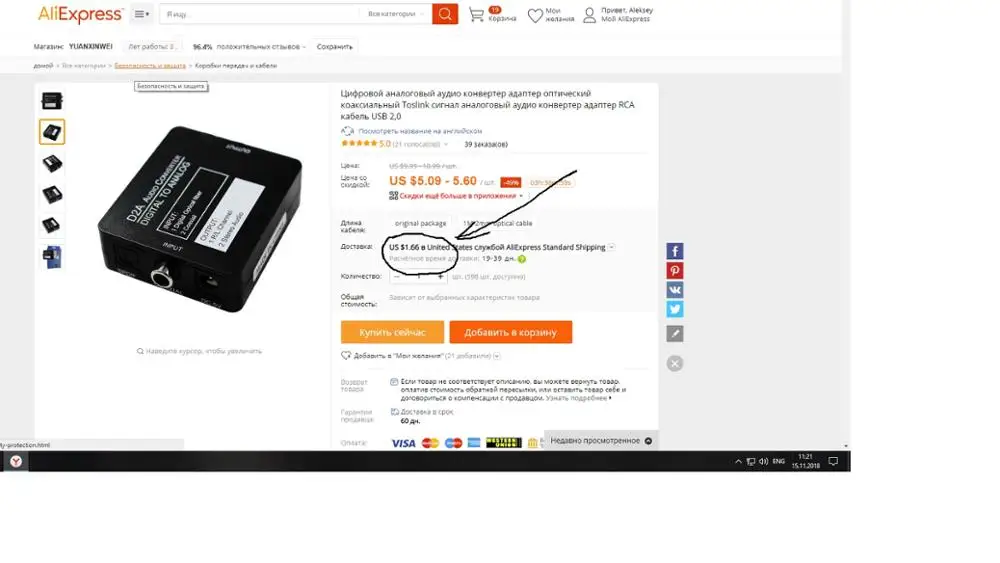The width and height of the screenshot is (1000, 563).
Task: Open the shopping cart icon
Action: 476,15
